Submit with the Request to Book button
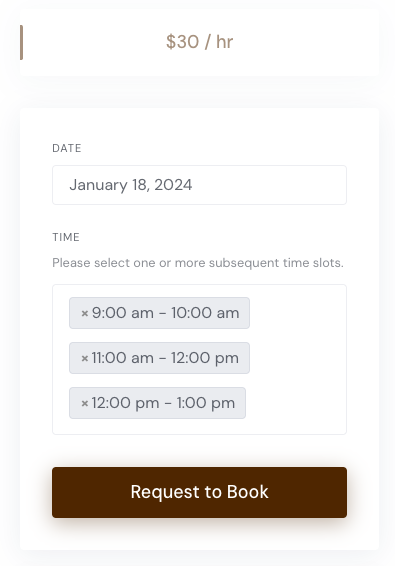 click(199, 492)
